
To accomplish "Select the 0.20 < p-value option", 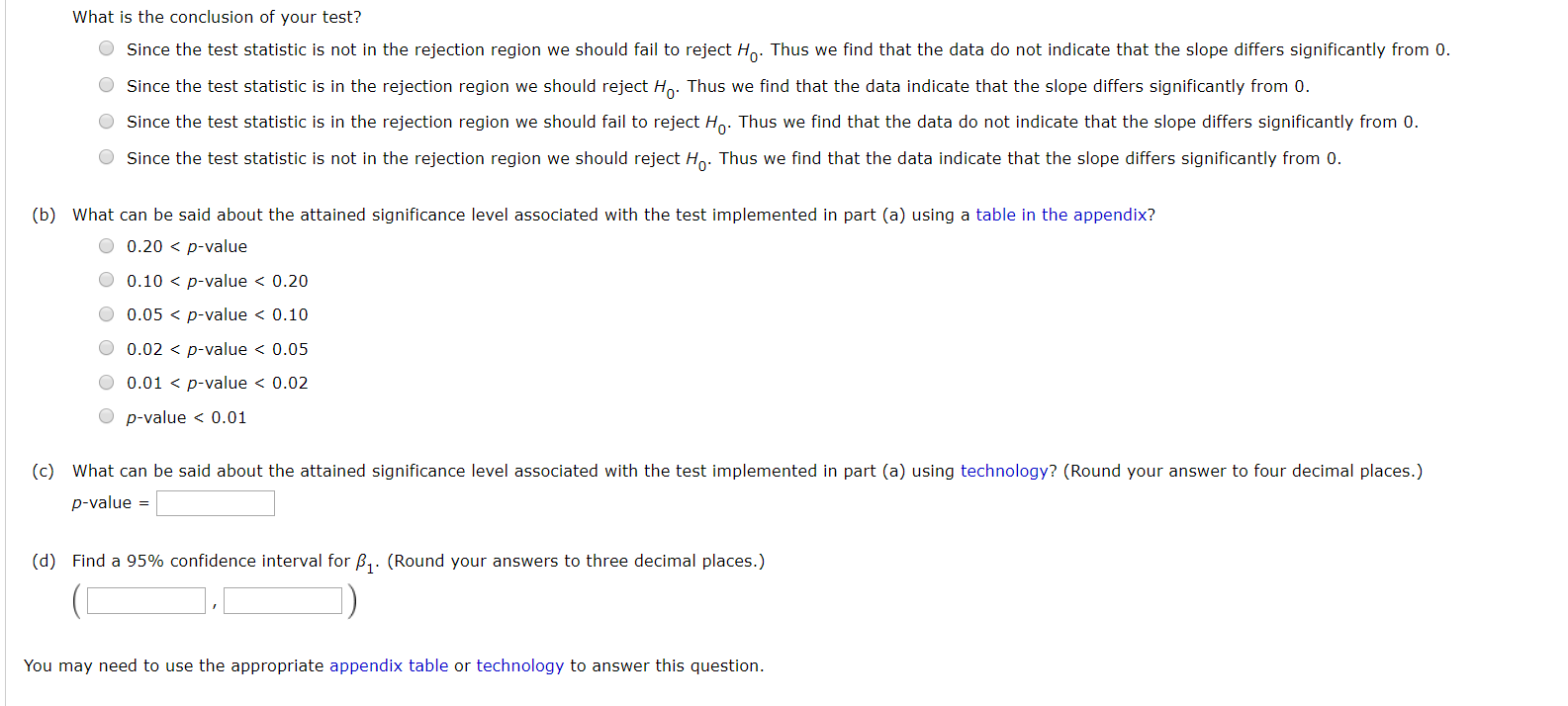I will point(106,245).
